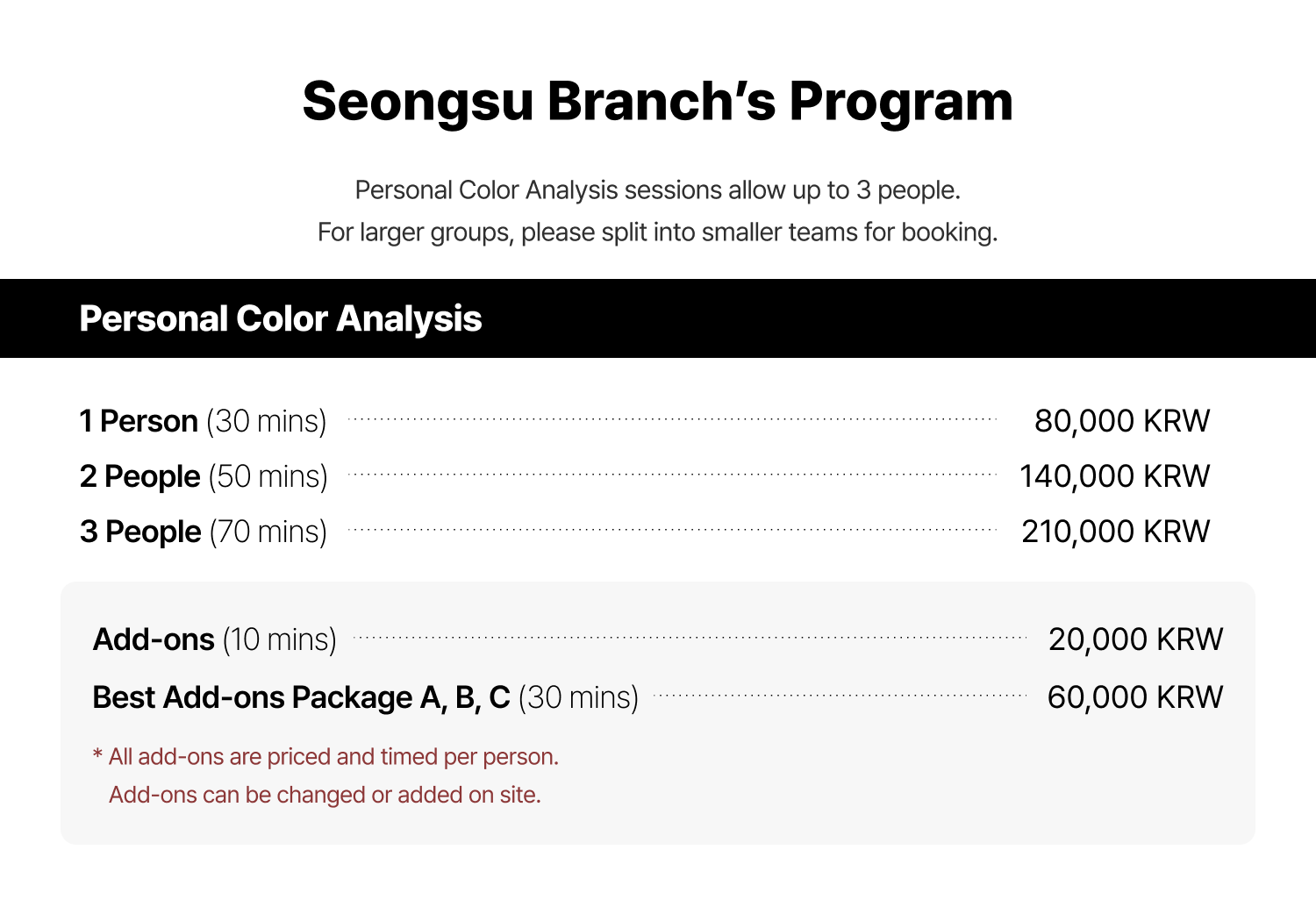Click the 80,000 KRW price
Screen dimensions: 1316x907
click(1121, 421)
